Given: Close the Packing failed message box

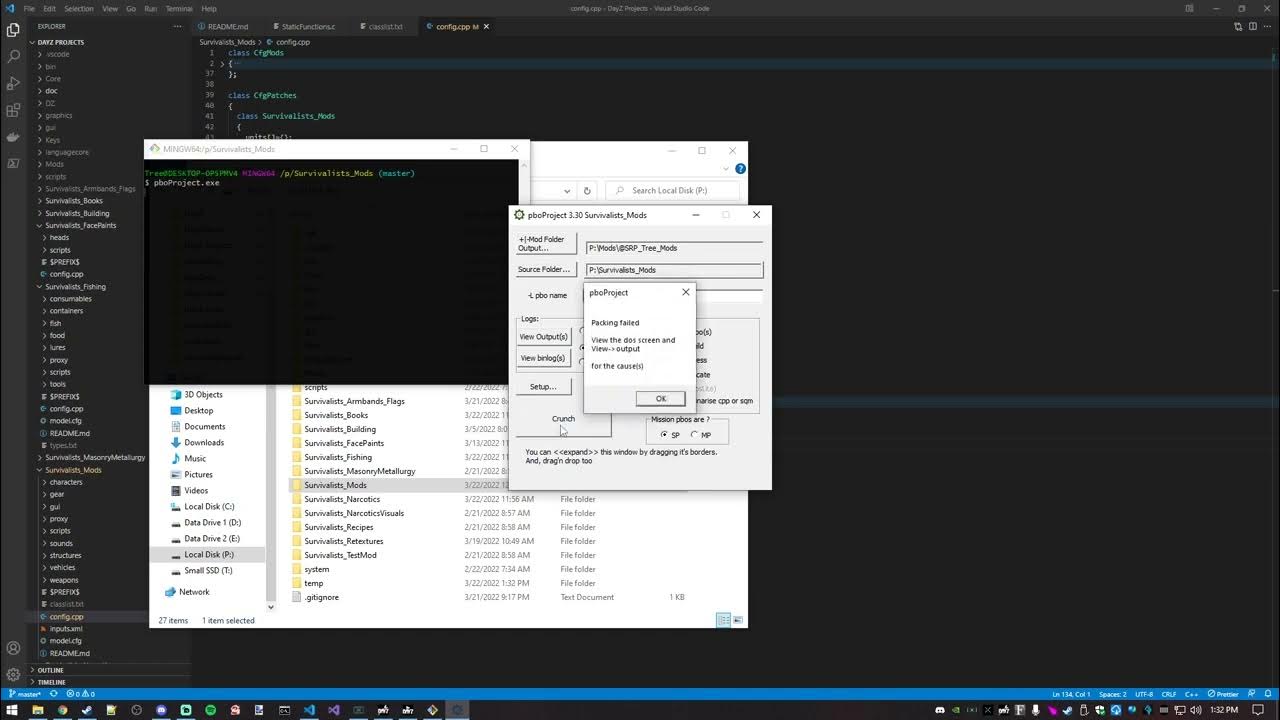Looking at the screenshot, I should point(685,292).
